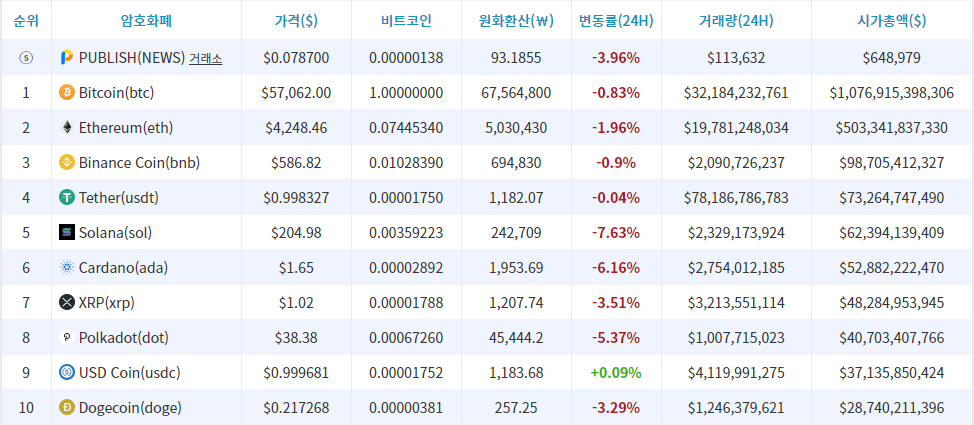Click the Cardano won value 1,953.69
The height and width of the screenshot is (425, 974).
516,268
